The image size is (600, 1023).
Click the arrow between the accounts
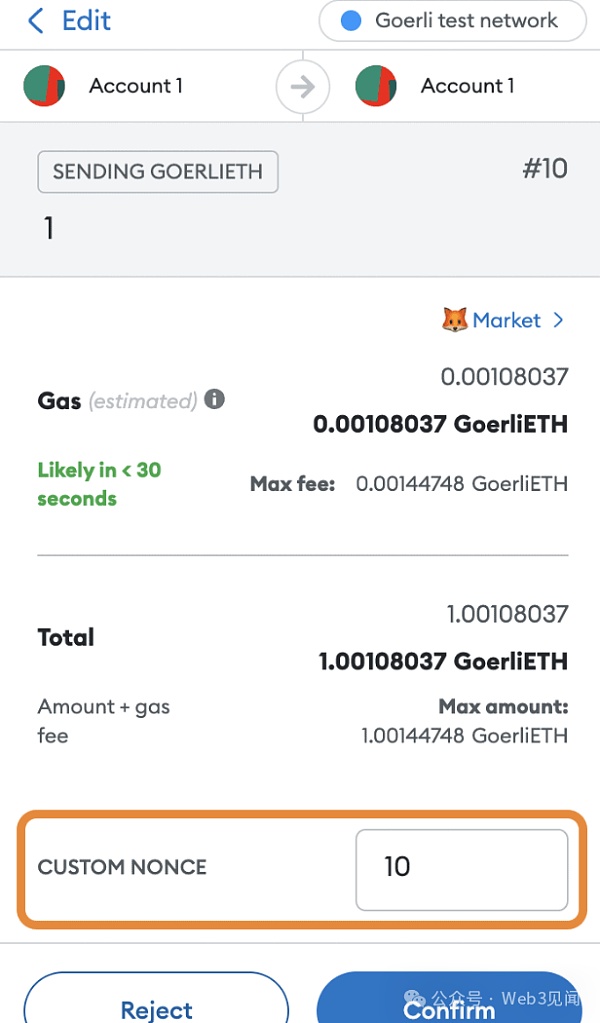(302, 87)
